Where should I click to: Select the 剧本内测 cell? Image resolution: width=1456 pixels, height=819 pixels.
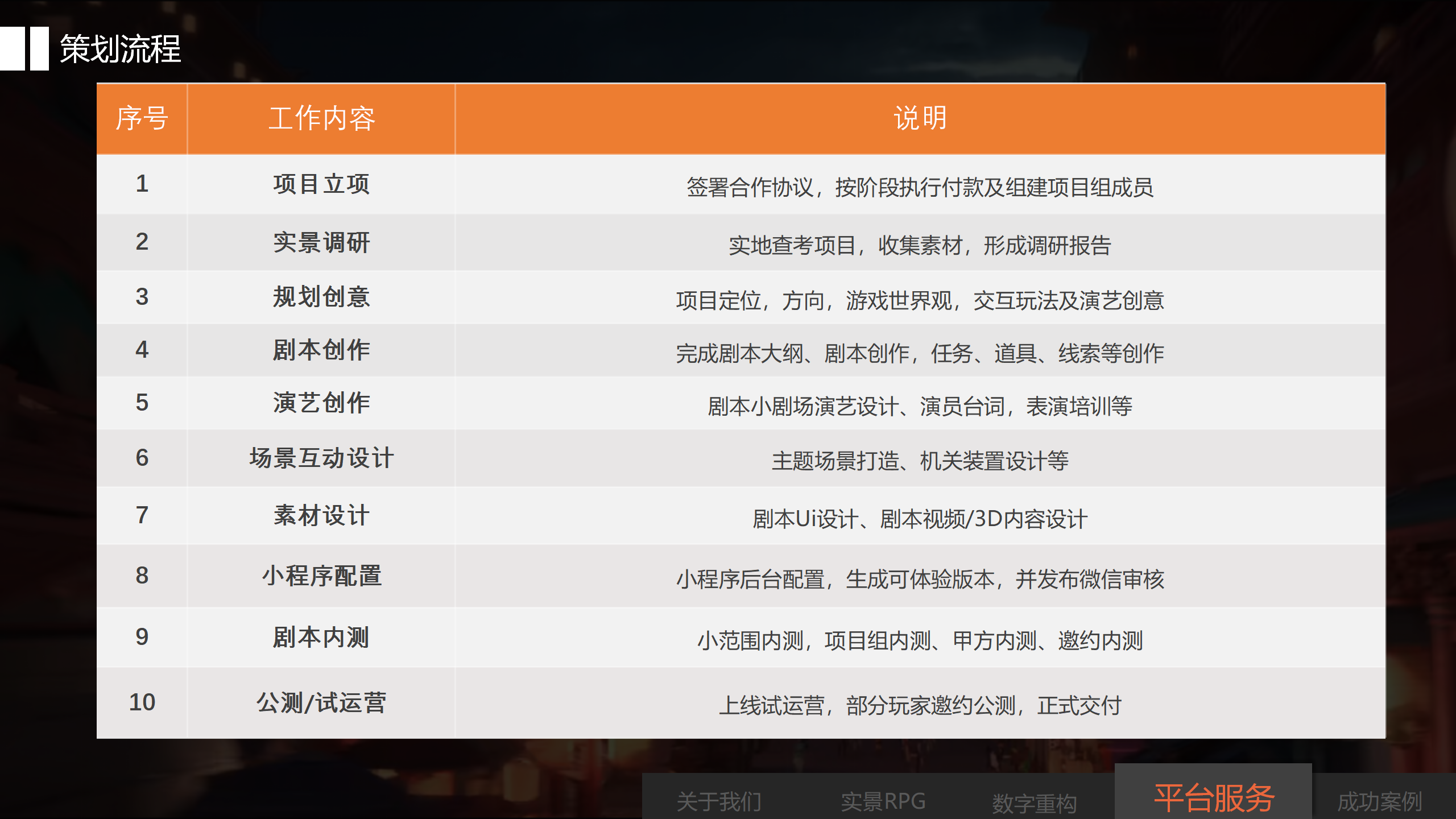click(321, 637)
